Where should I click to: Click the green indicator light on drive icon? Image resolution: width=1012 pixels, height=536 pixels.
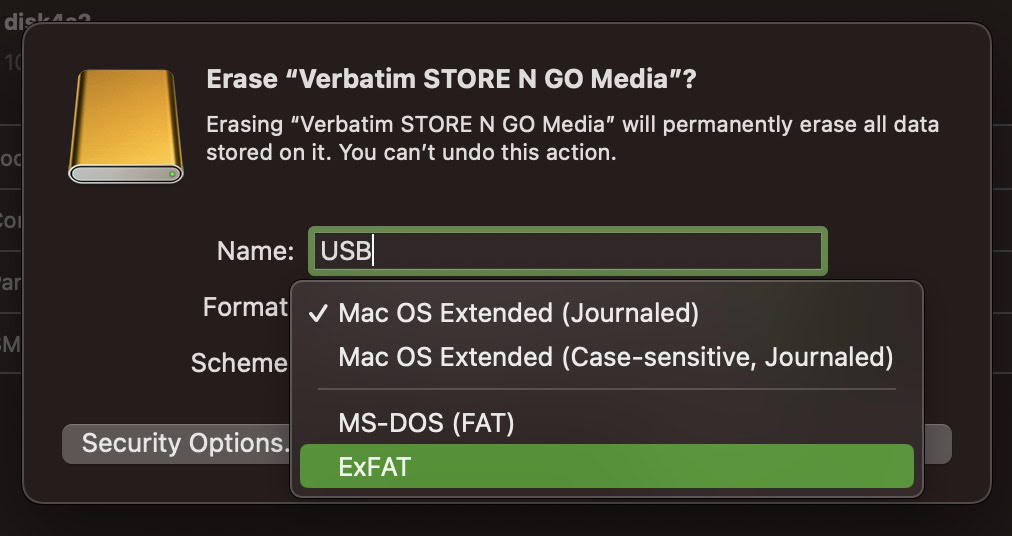(173, 174)
